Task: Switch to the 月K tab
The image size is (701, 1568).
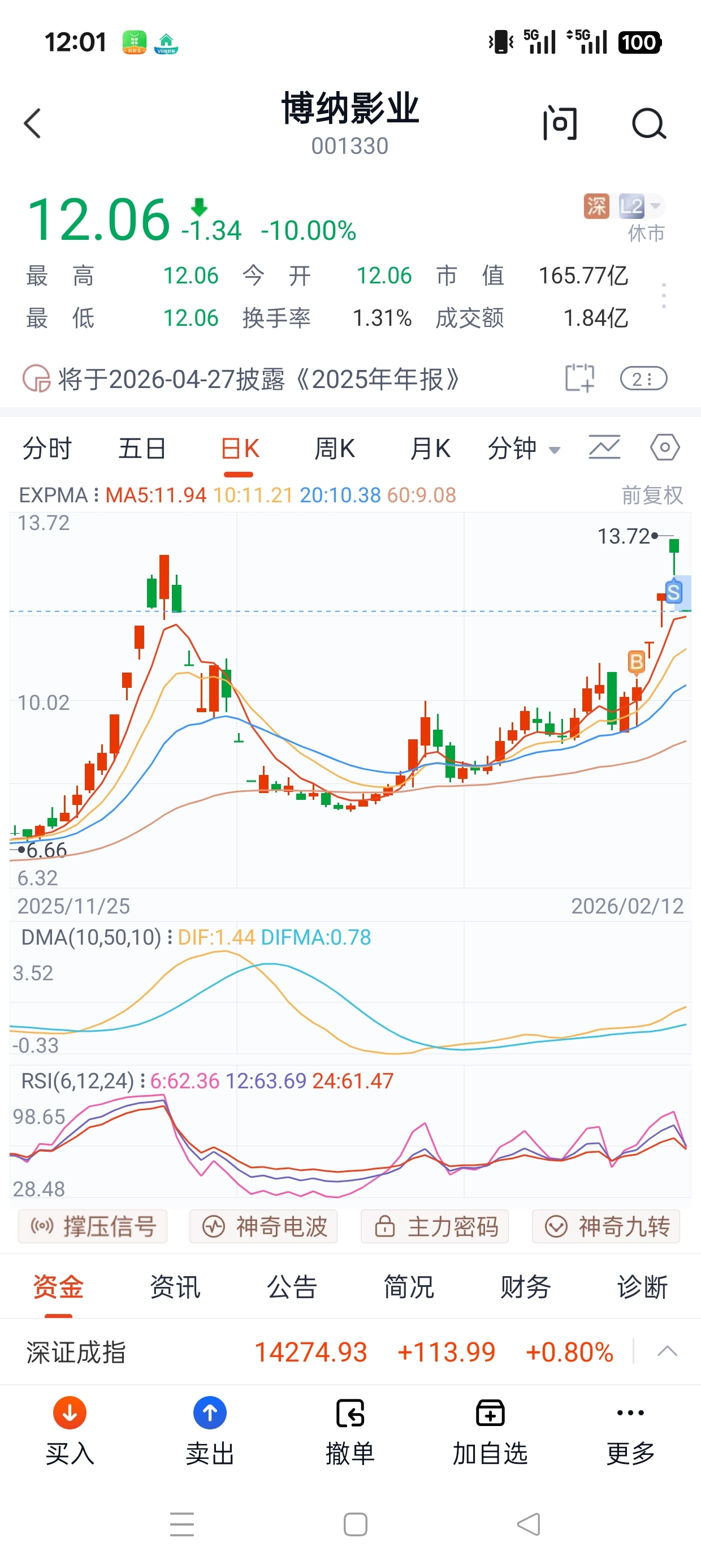Action: [430, 449]
